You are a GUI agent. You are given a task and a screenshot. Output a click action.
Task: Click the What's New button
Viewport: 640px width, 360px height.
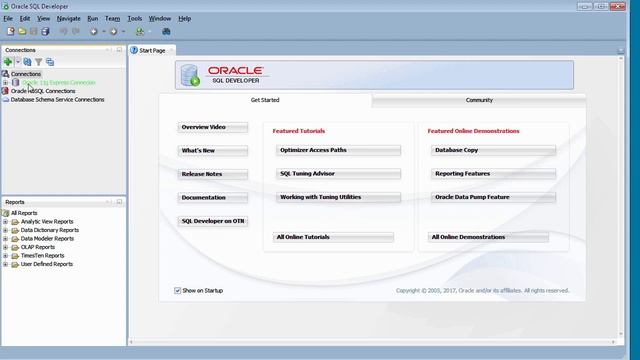click(213, 151)
